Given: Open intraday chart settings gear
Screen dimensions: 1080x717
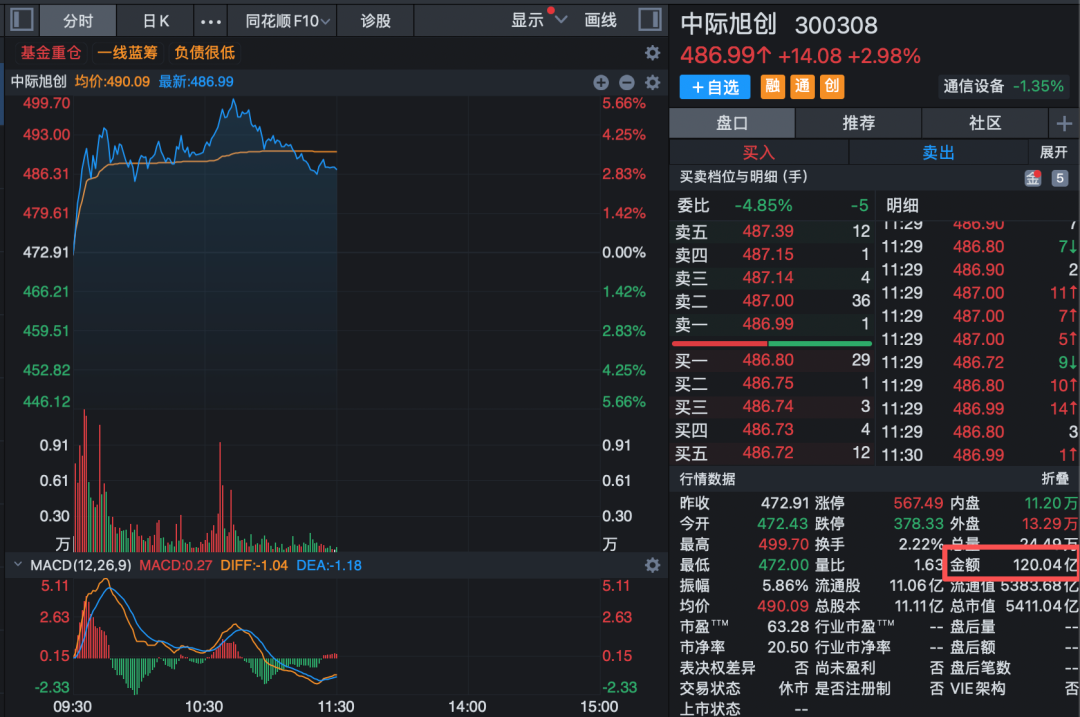Looking at the screenshot, I should [652, 83].
